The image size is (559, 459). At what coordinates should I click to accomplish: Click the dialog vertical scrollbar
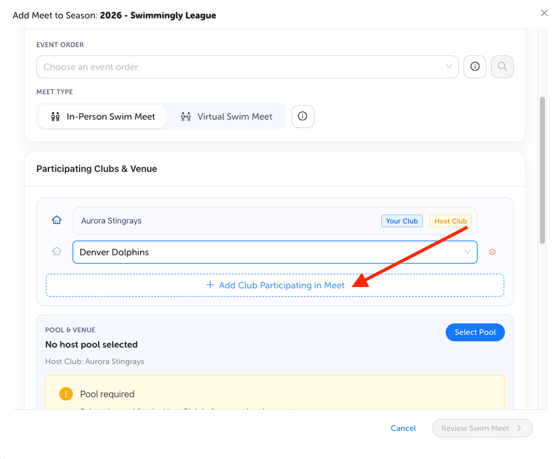[542, 170]
